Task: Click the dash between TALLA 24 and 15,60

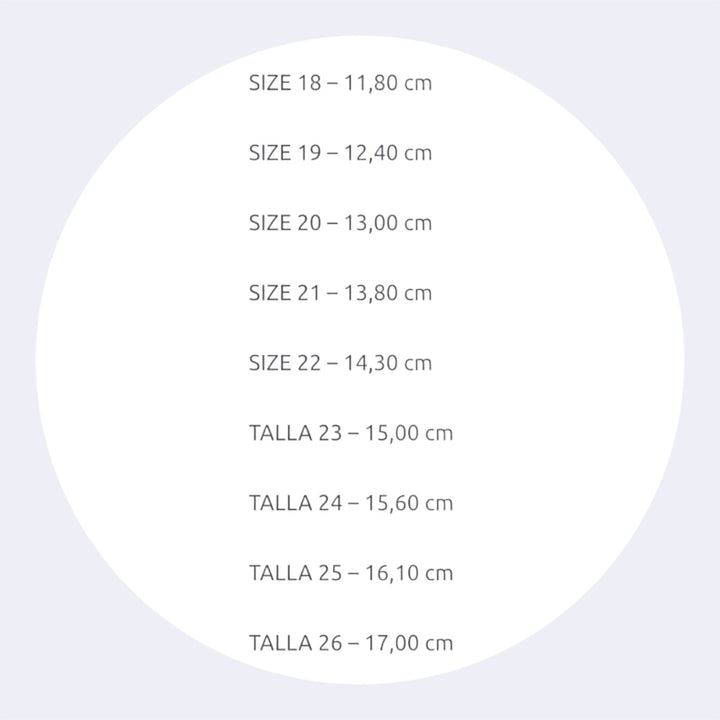Action: 354,503
